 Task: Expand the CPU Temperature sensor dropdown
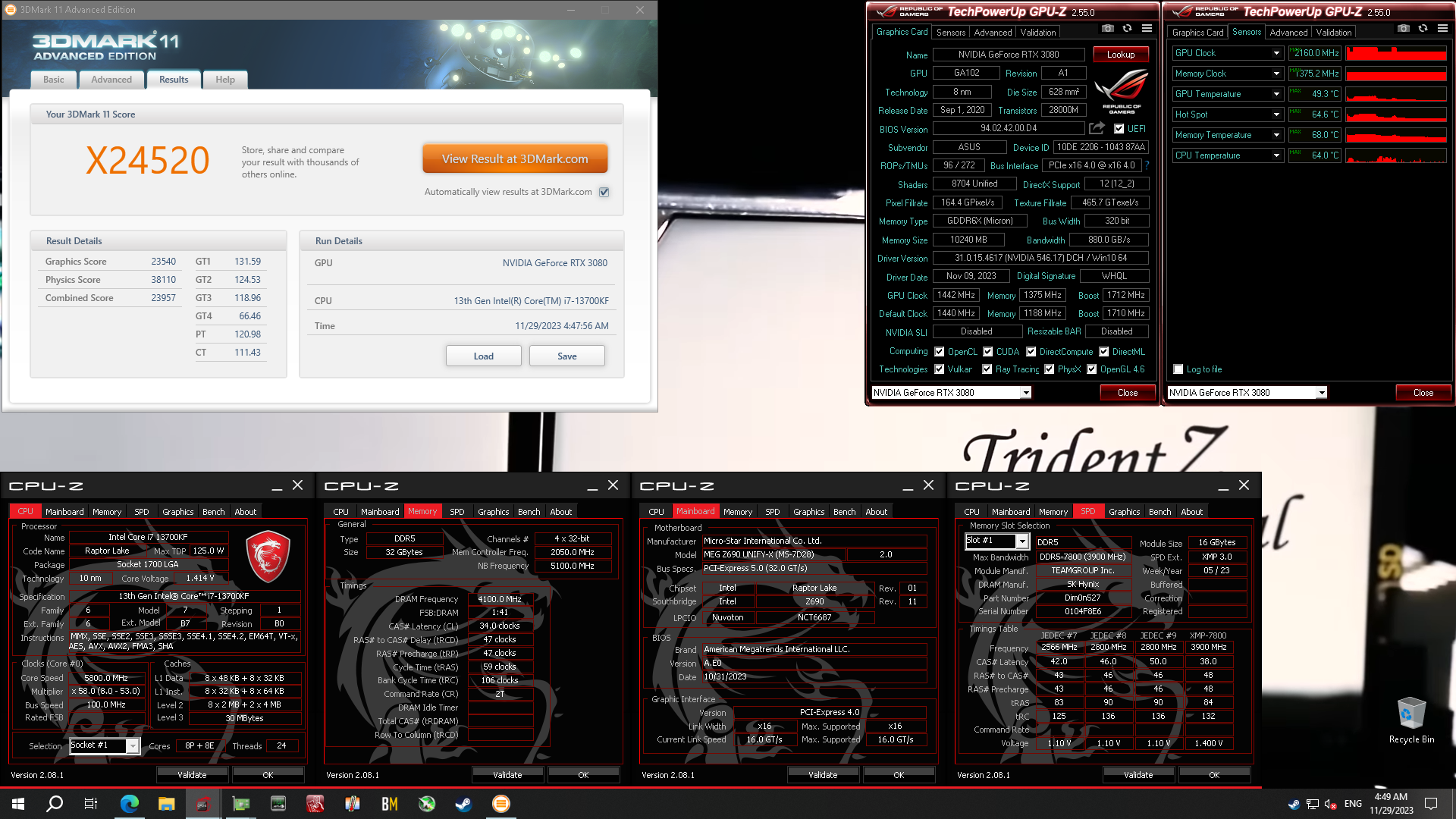(x=1276, y=155)
